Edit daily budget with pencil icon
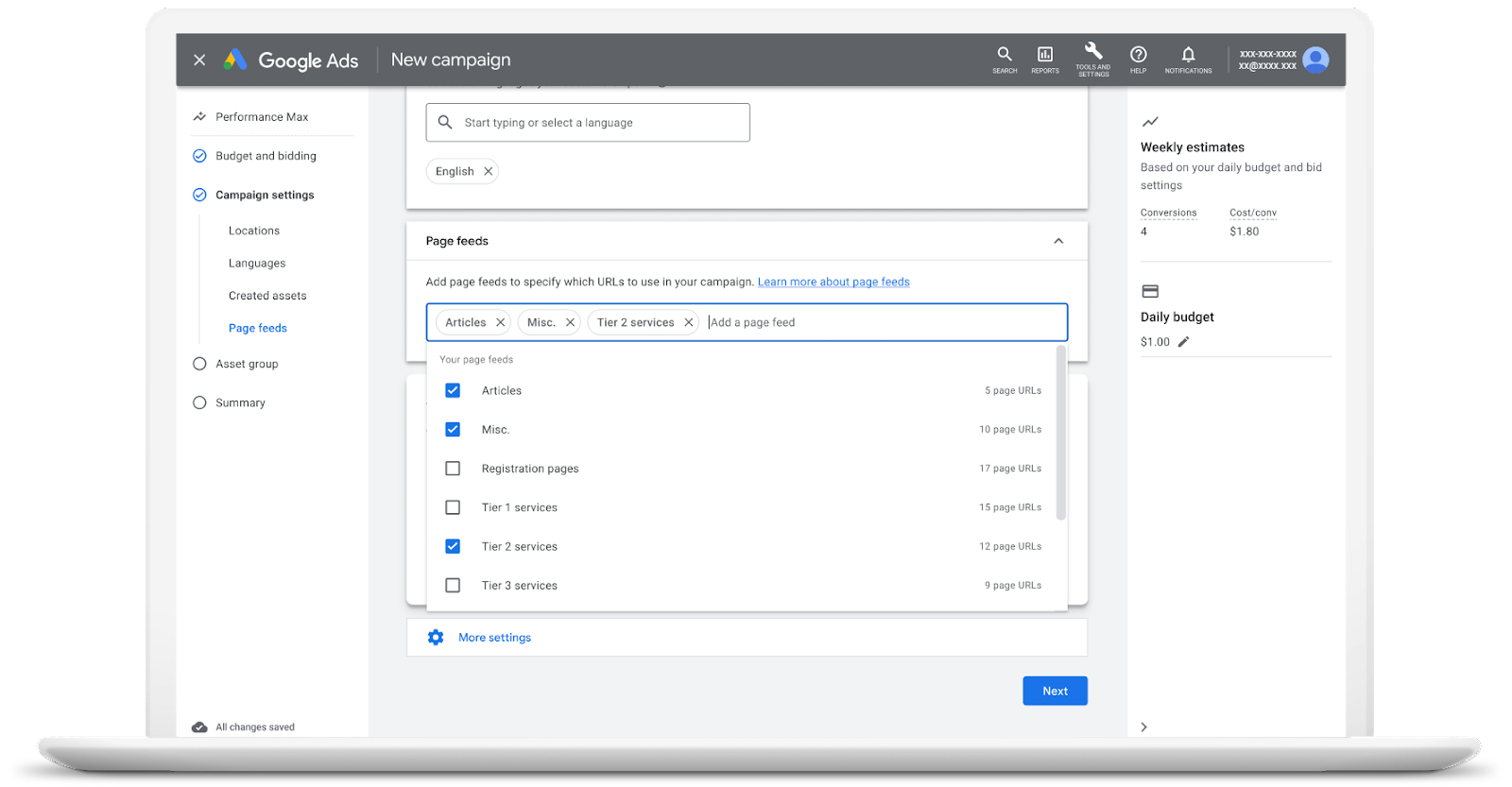The height and width of the screenshot is (787, 1512). [x=1183, y=342]
